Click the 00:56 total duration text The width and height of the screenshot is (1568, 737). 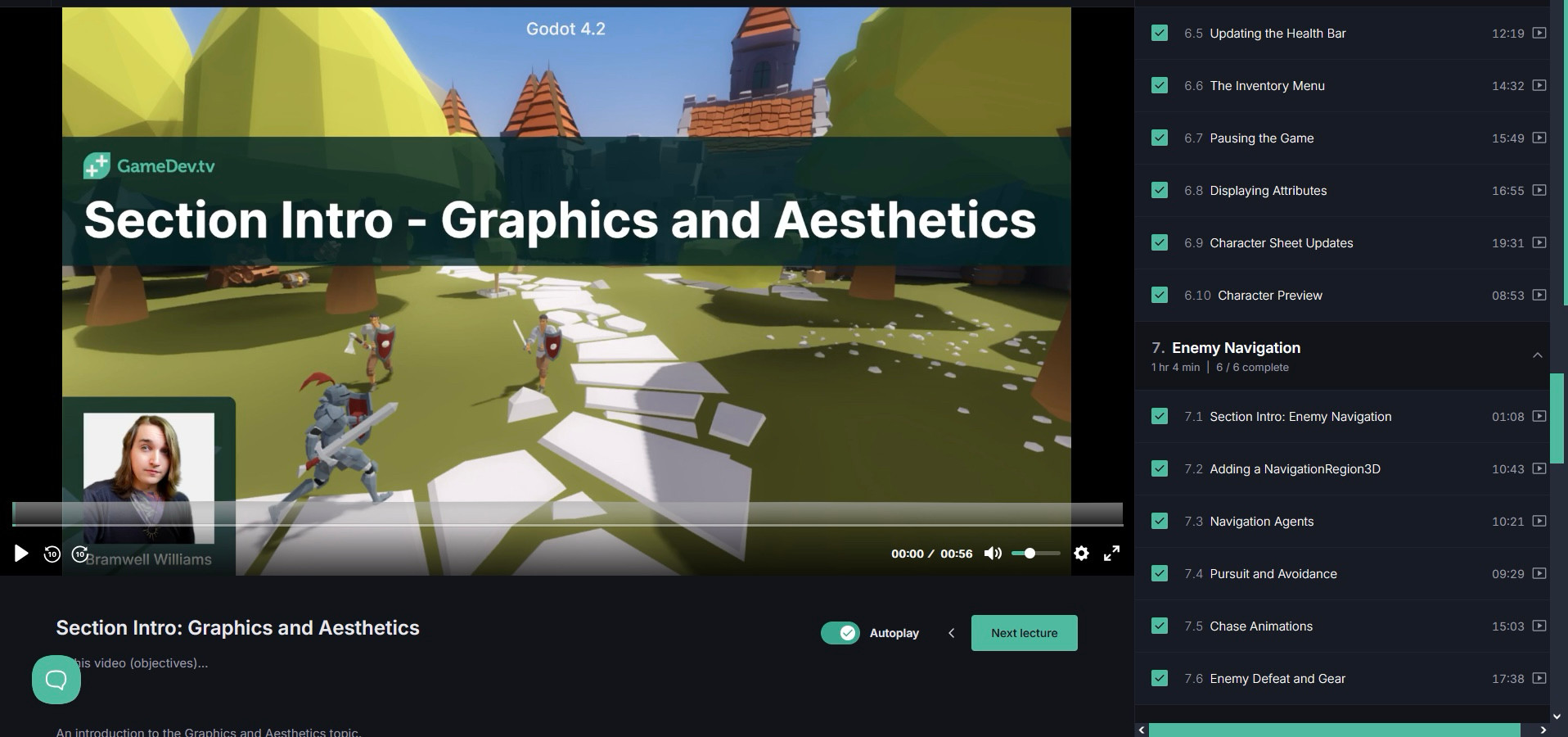click(956, 554)
